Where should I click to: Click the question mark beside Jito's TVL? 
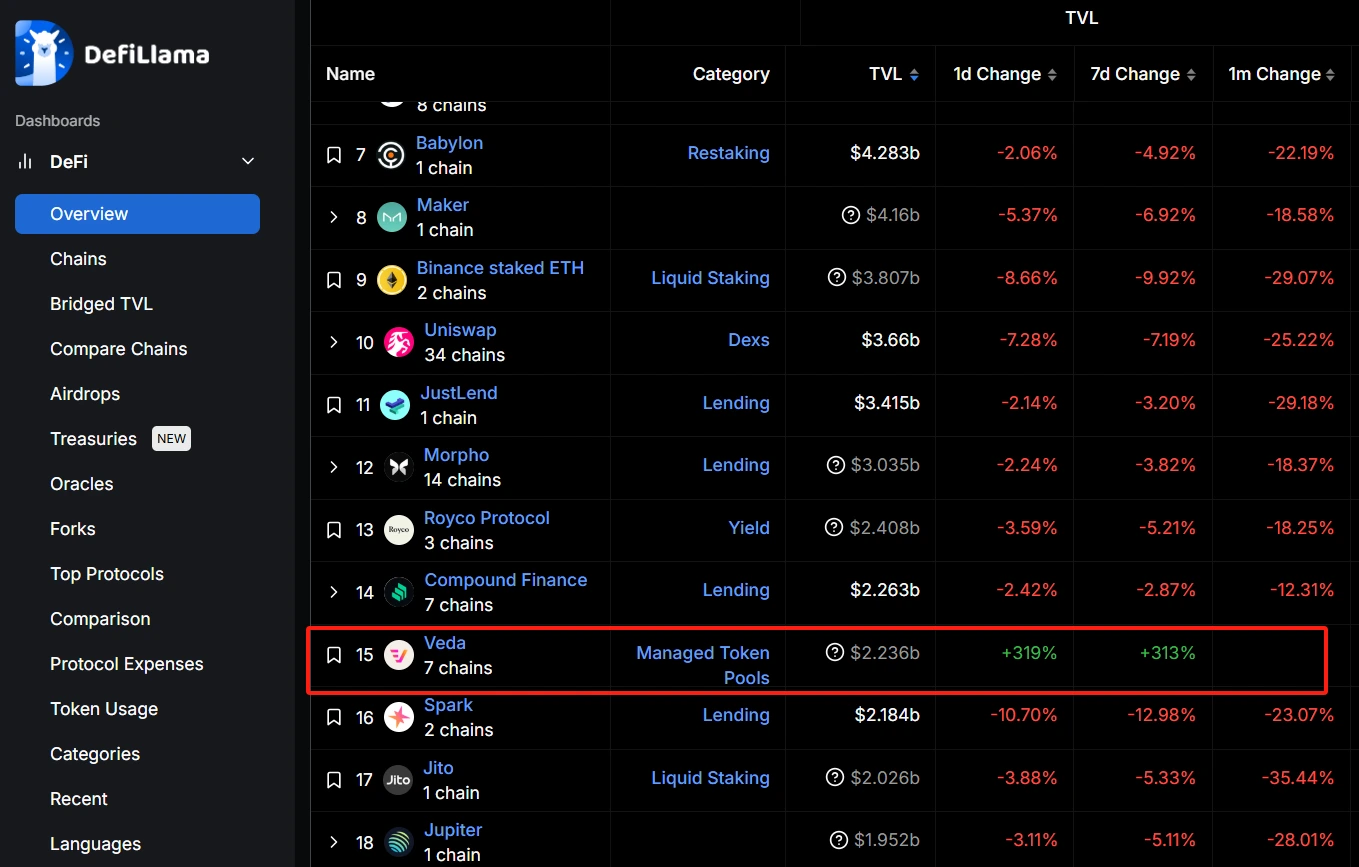pos(837,777)
